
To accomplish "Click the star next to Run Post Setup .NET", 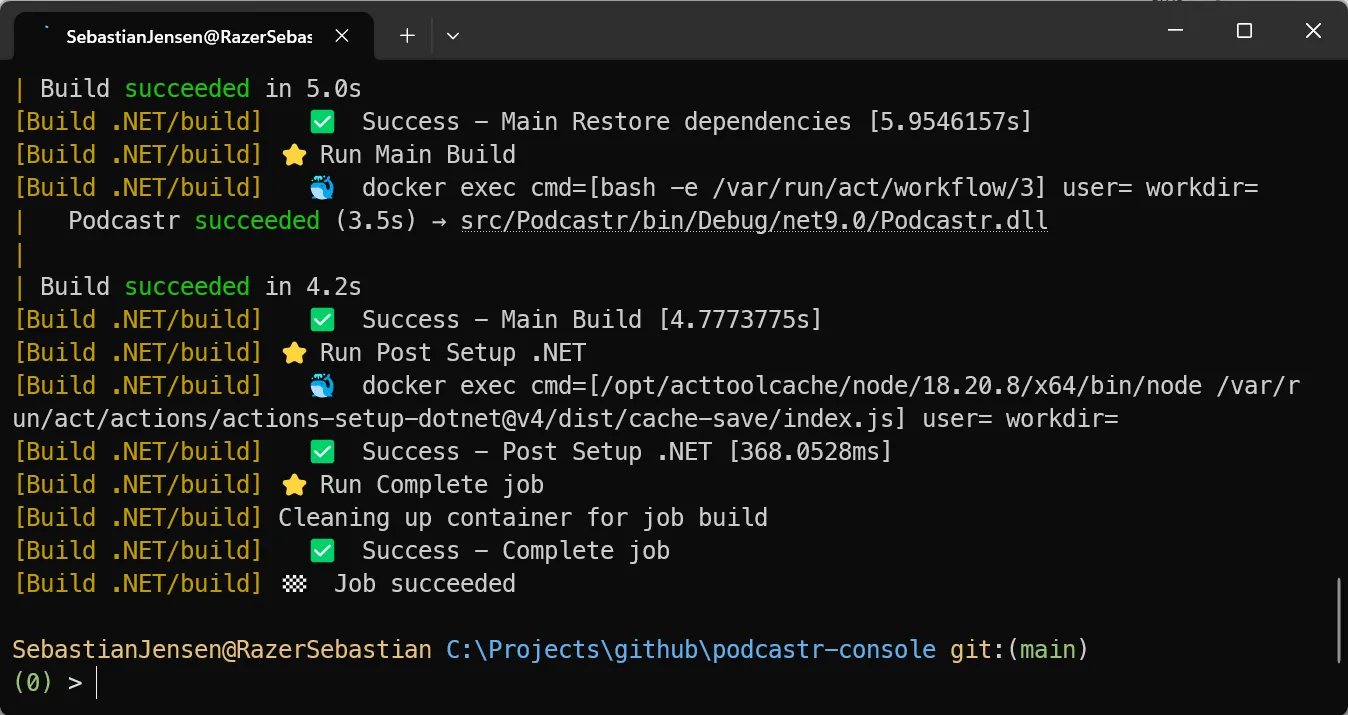I will pyautogui.click(x=294, y=353).
